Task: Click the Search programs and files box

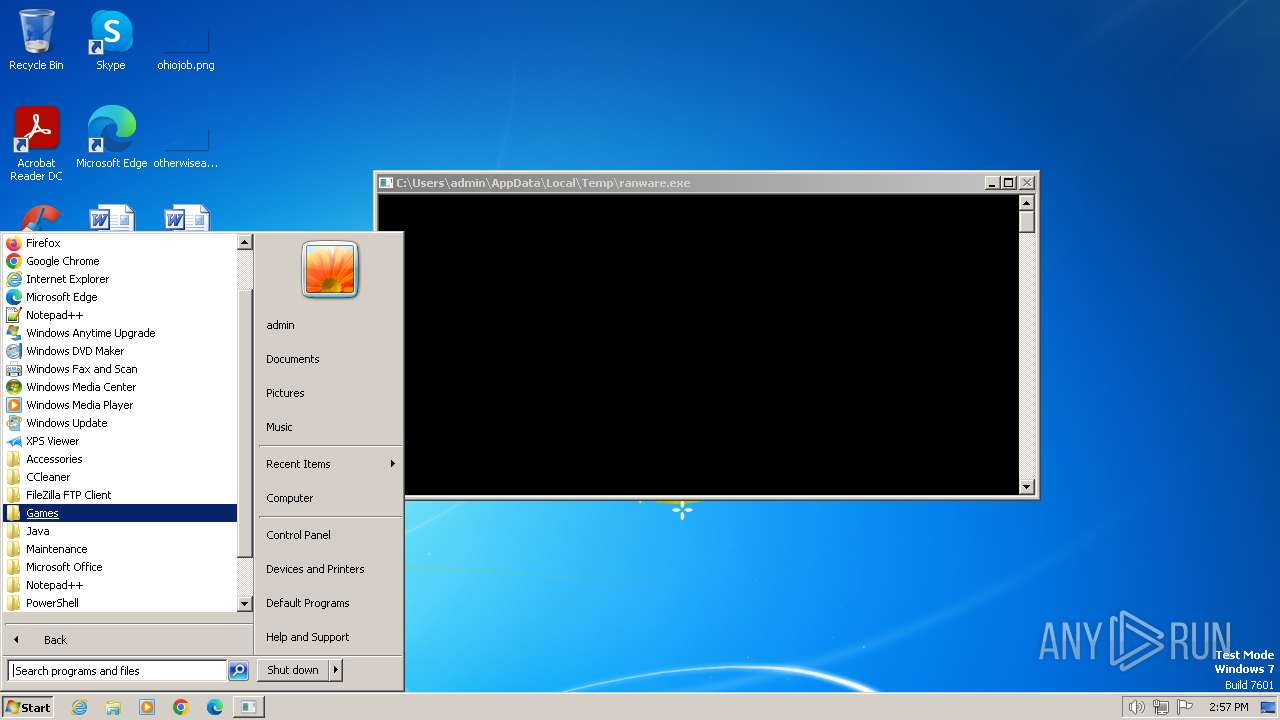Action: click(117, 671)
